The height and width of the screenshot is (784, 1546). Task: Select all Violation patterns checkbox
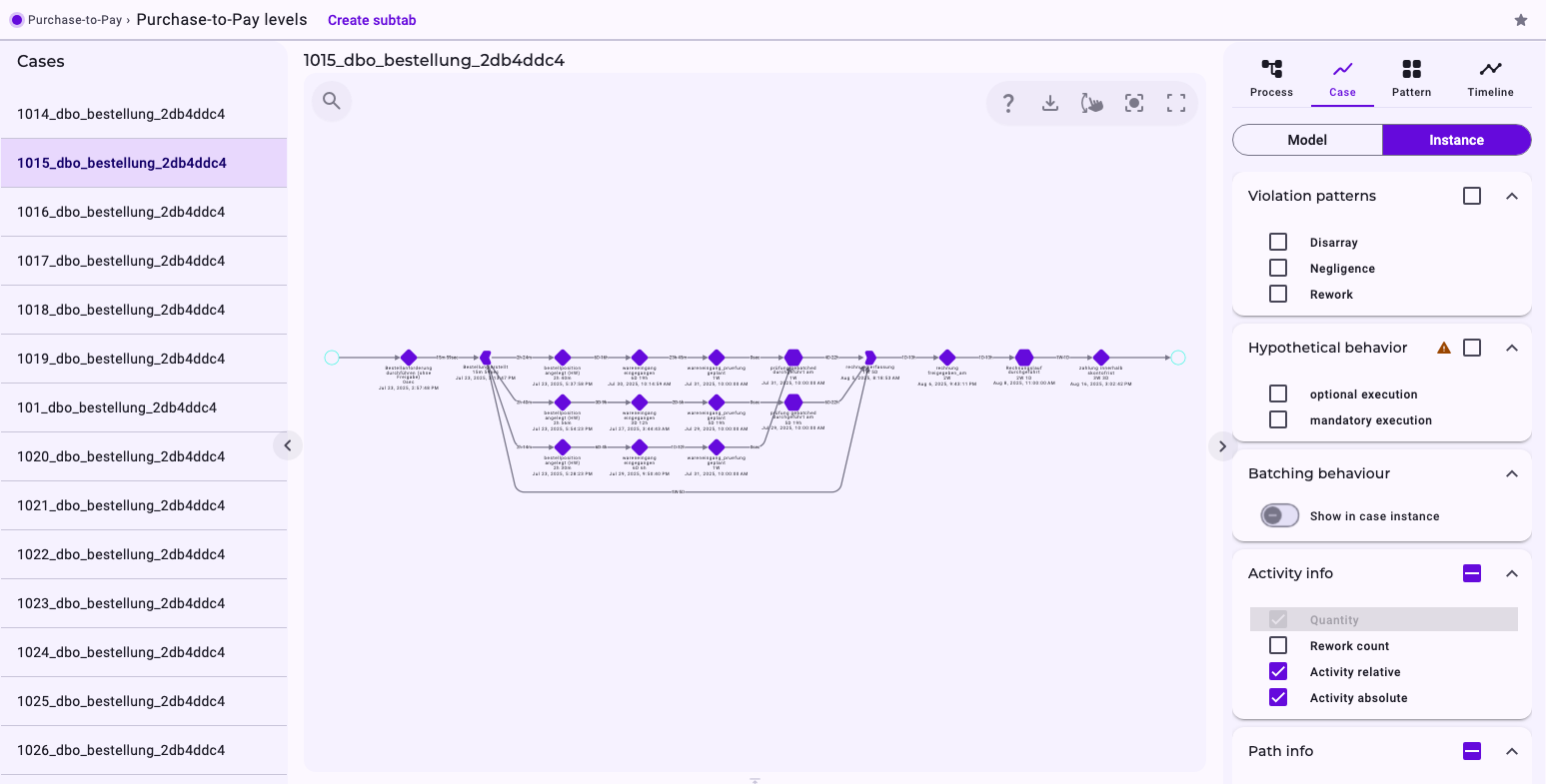(1472, 196)
